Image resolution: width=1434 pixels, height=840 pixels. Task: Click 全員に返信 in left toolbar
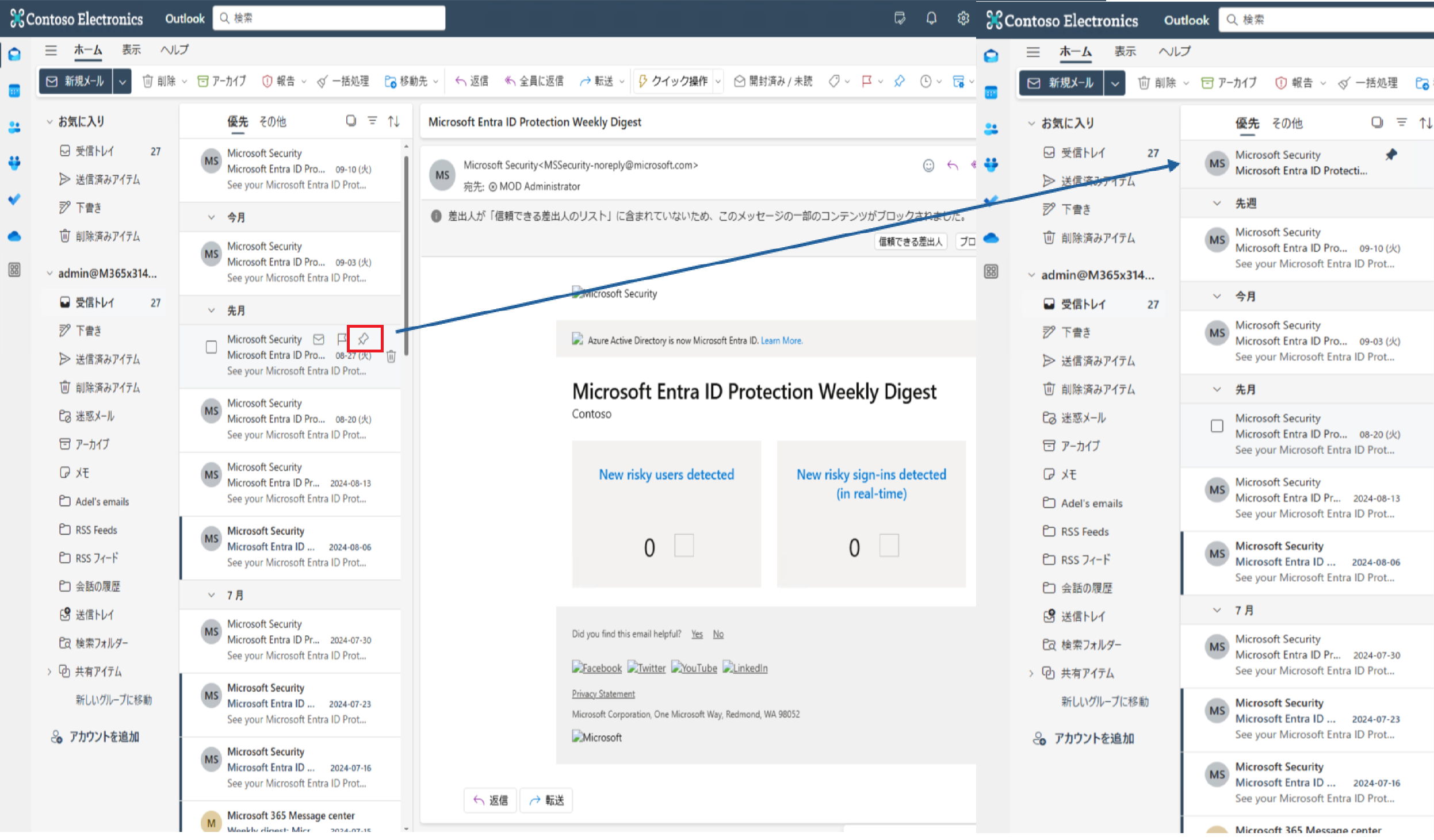coord(534,81)
